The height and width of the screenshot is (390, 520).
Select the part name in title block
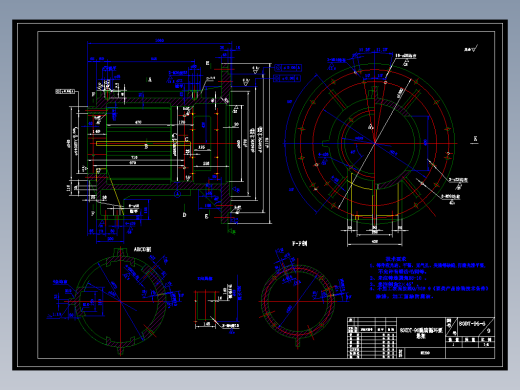(421, 333)
